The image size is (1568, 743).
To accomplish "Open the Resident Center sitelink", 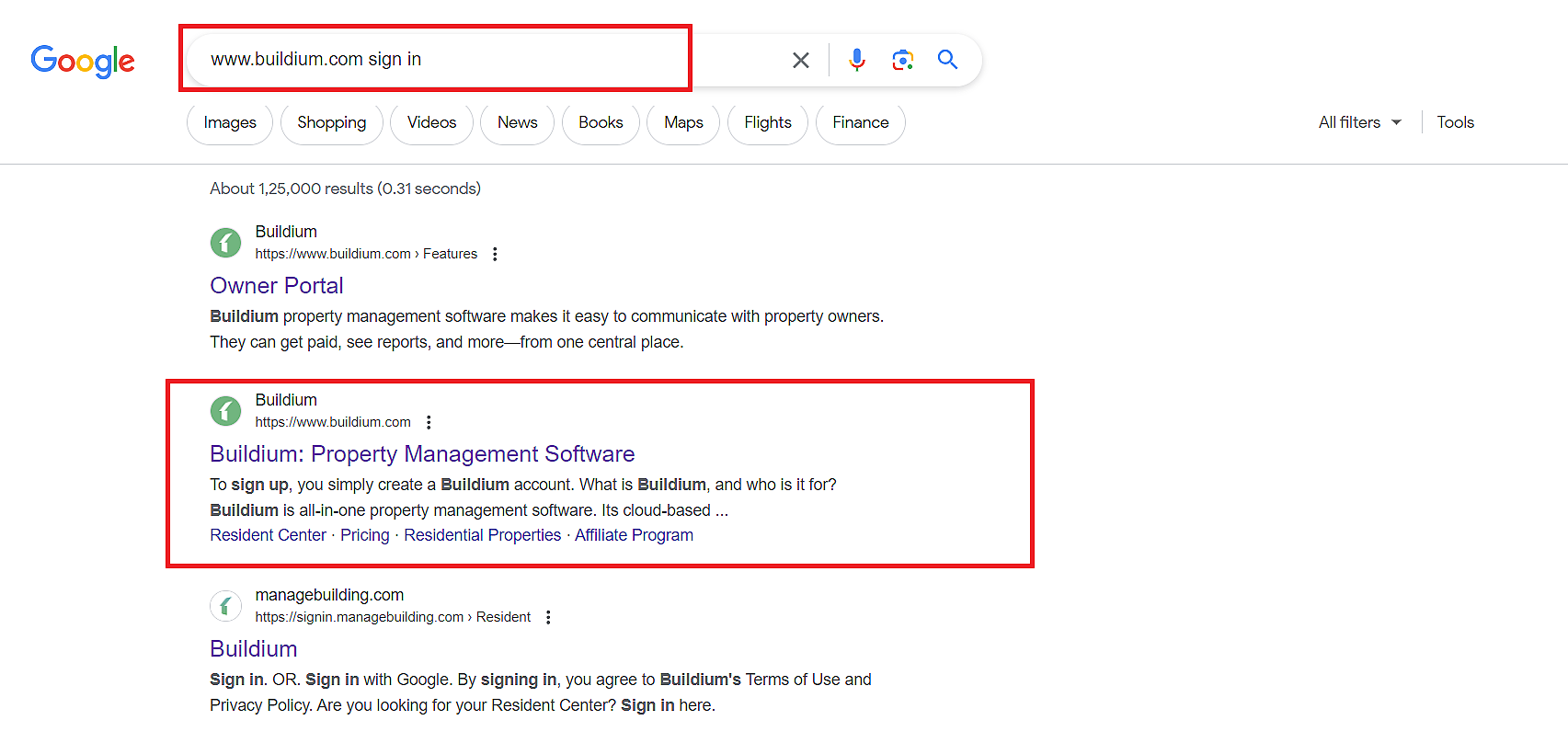I will click(268, 535).
